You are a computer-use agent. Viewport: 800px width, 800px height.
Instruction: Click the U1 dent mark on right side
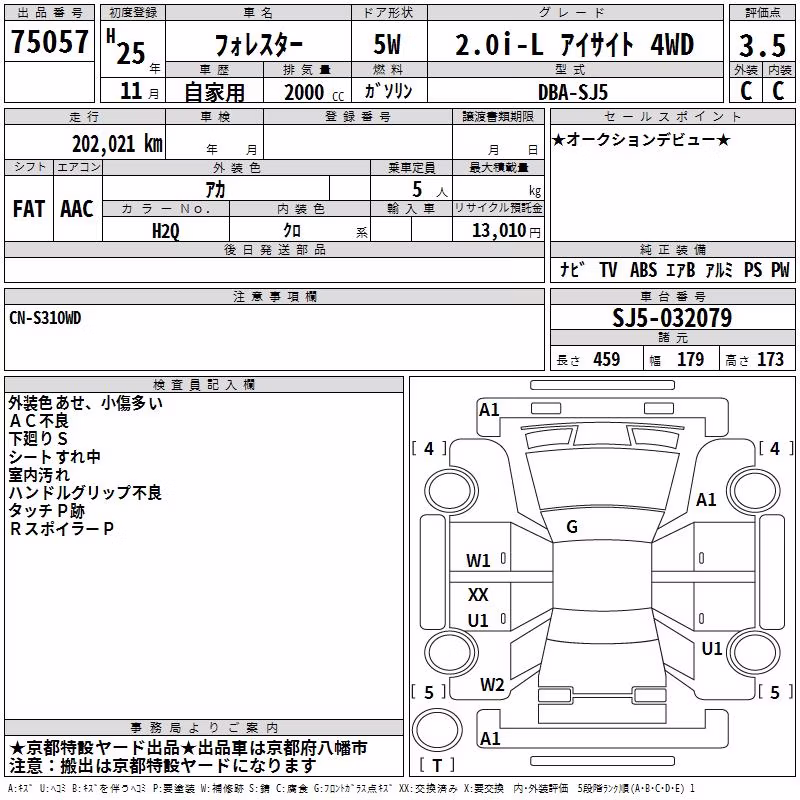[712, 648]
